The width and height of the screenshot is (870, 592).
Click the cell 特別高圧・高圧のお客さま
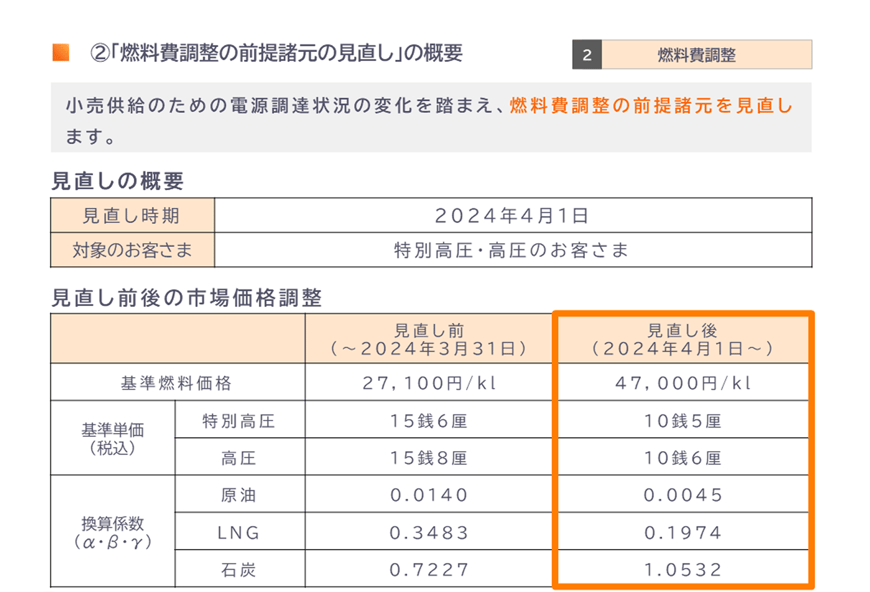coord(512,250)
